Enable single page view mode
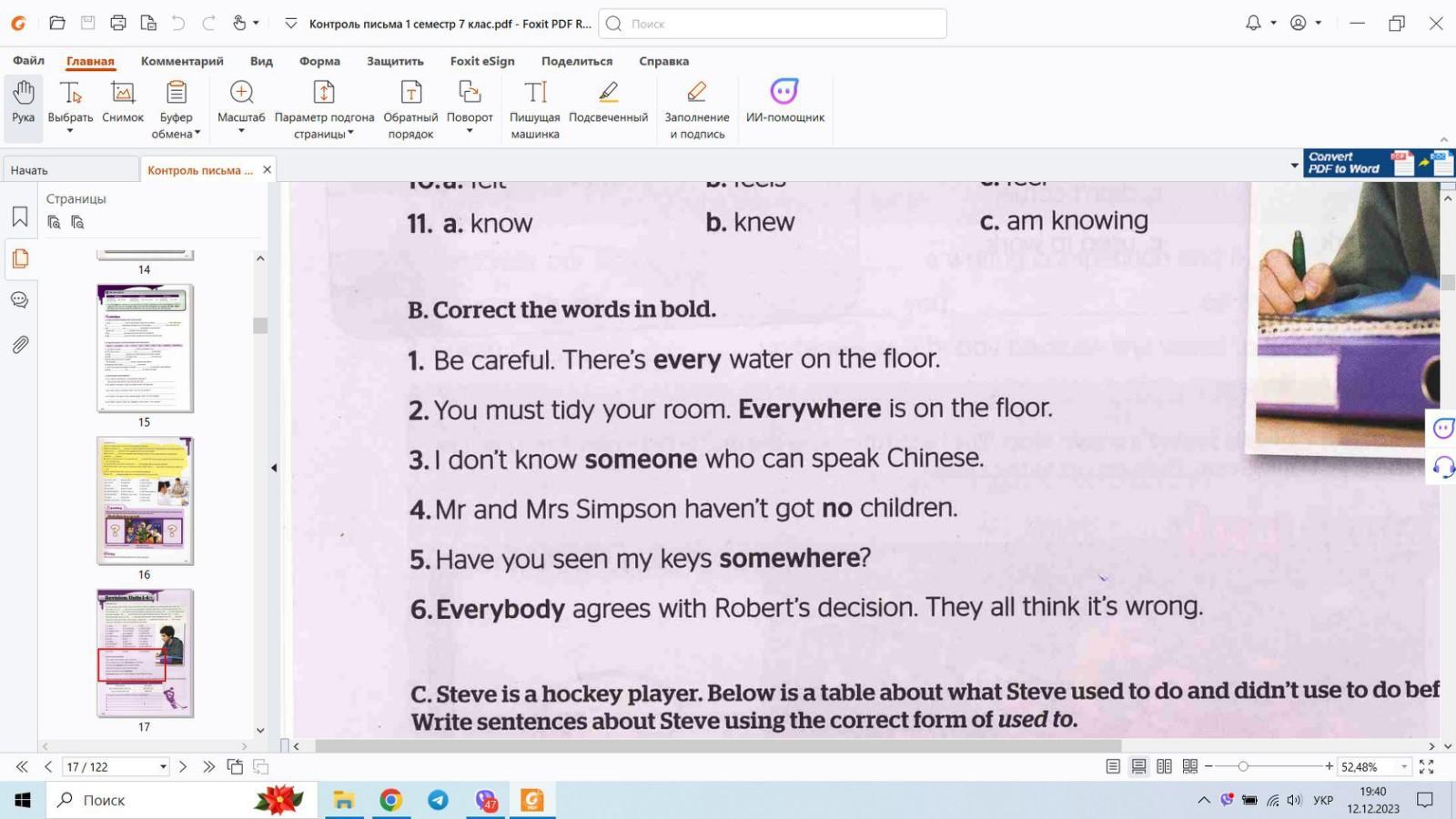Viewport: 1456px width, 819px height. click(1113, 767)
